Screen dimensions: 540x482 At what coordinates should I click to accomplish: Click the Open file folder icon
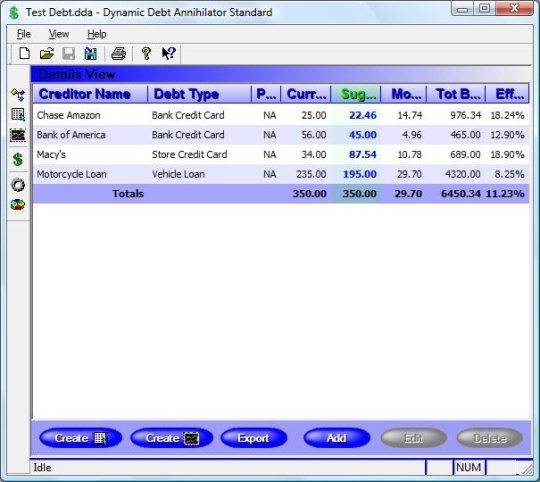tap(46, 54)
